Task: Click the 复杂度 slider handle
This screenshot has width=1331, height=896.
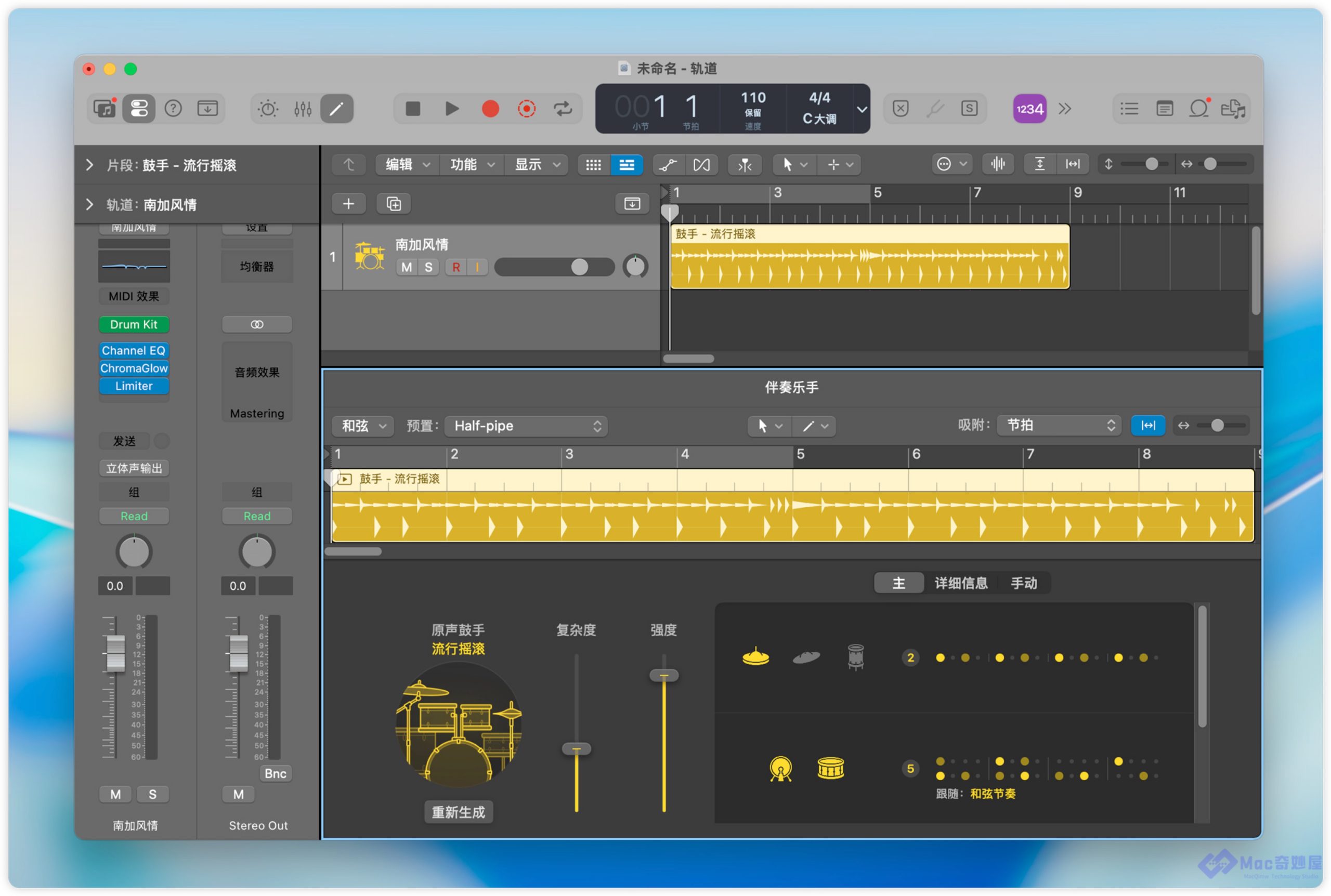Action: point(576,748)
